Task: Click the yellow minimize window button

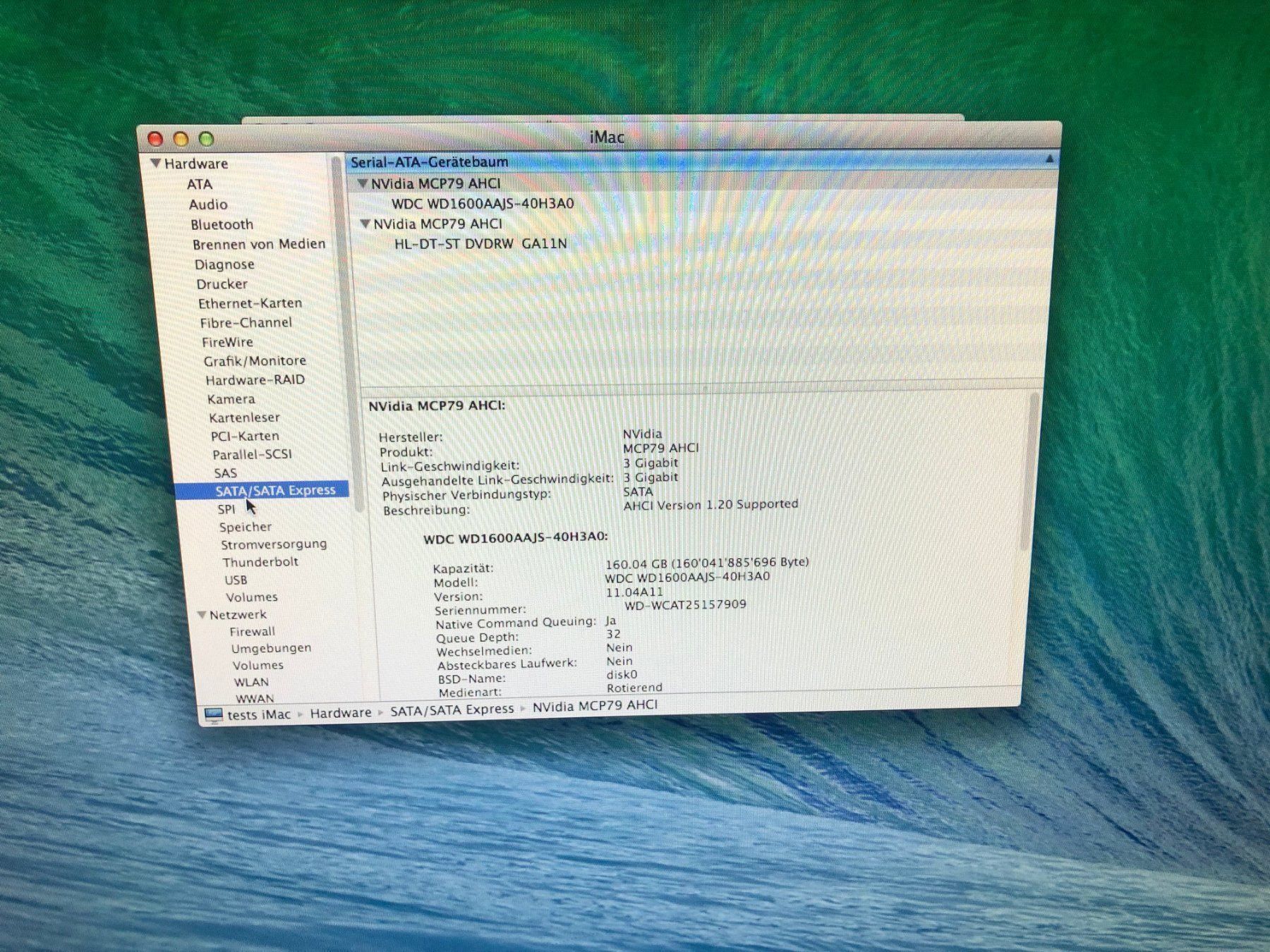Action: pyautogui.click(x=181, y=139)
